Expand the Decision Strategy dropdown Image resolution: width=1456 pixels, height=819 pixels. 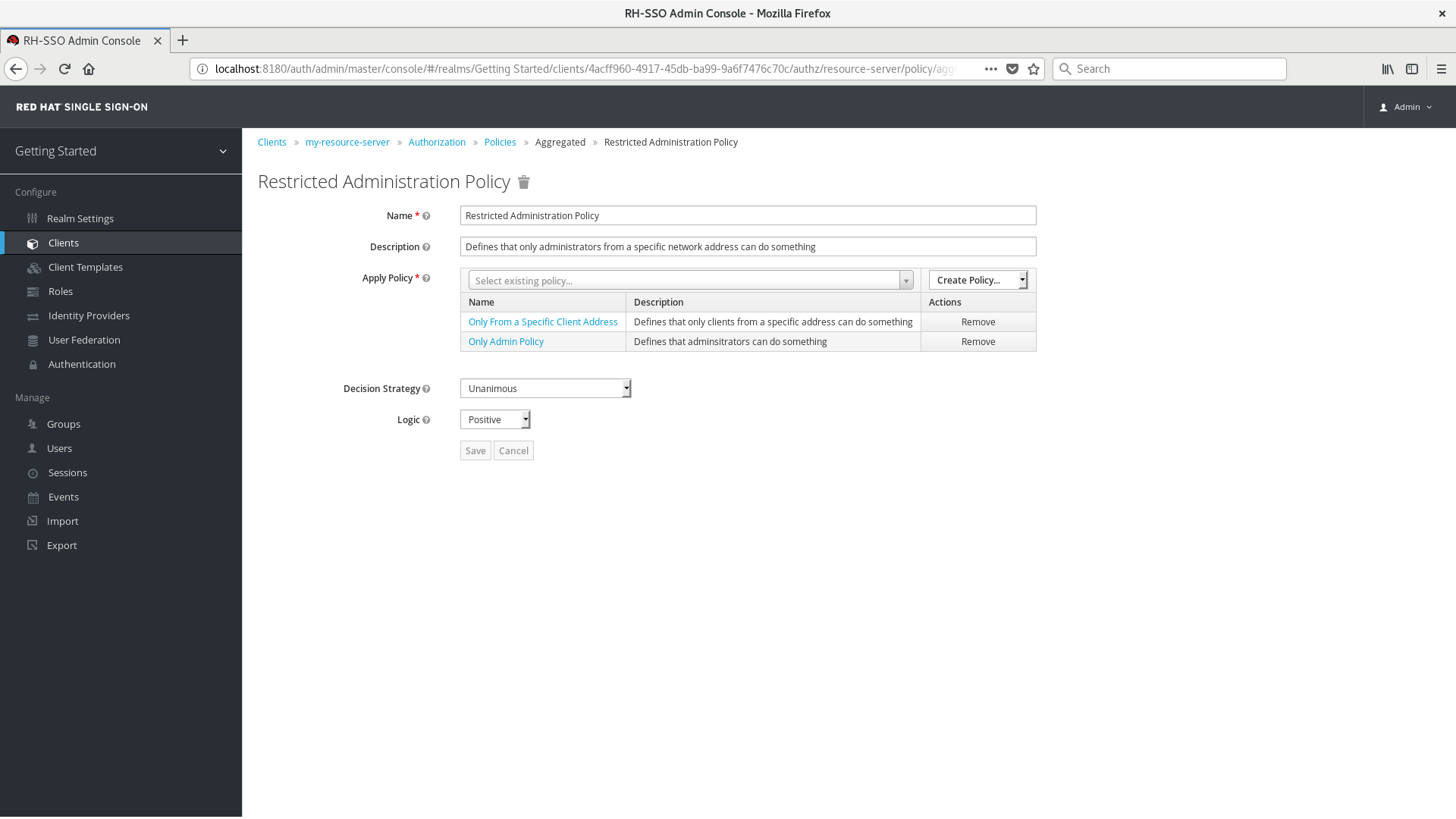click(624, 388)
